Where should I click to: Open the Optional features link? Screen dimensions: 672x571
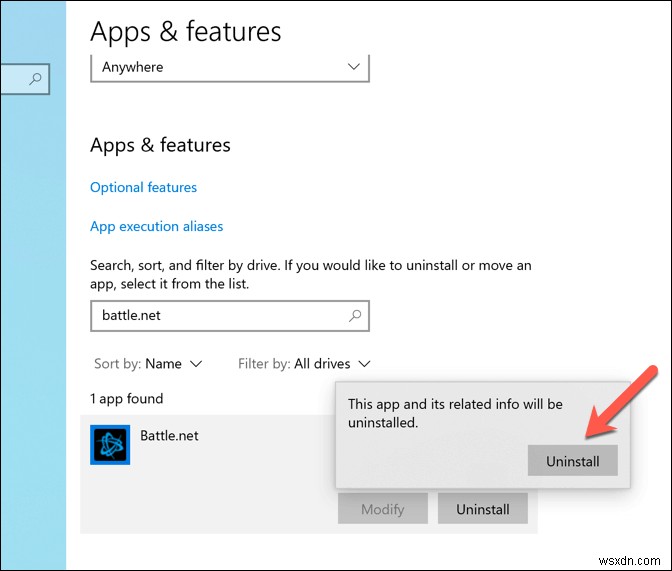[x=143, y=187]
